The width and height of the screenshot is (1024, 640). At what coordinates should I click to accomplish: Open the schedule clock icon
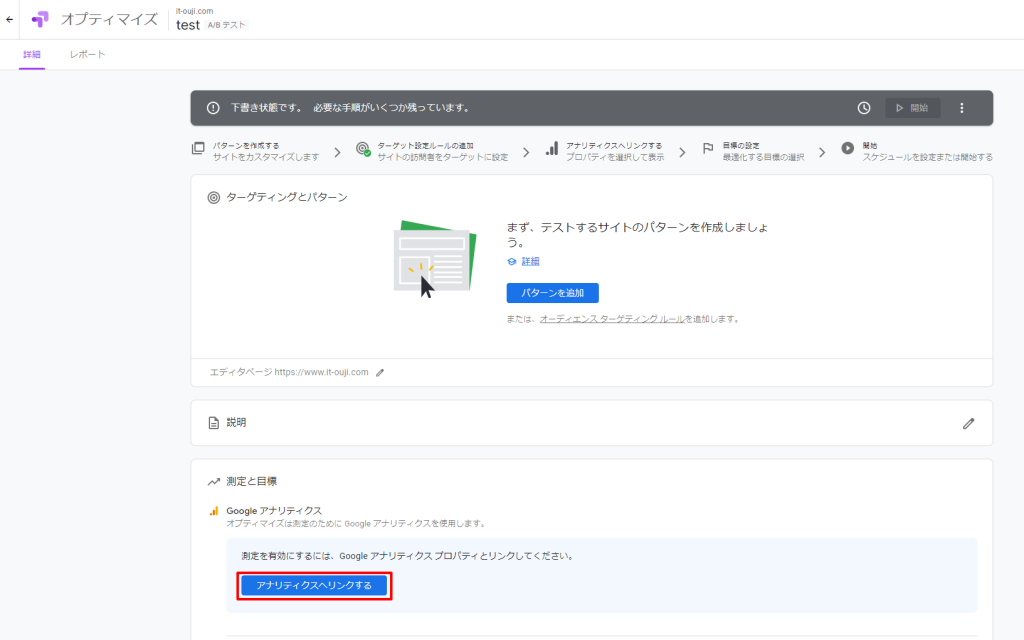click(863, 108)
